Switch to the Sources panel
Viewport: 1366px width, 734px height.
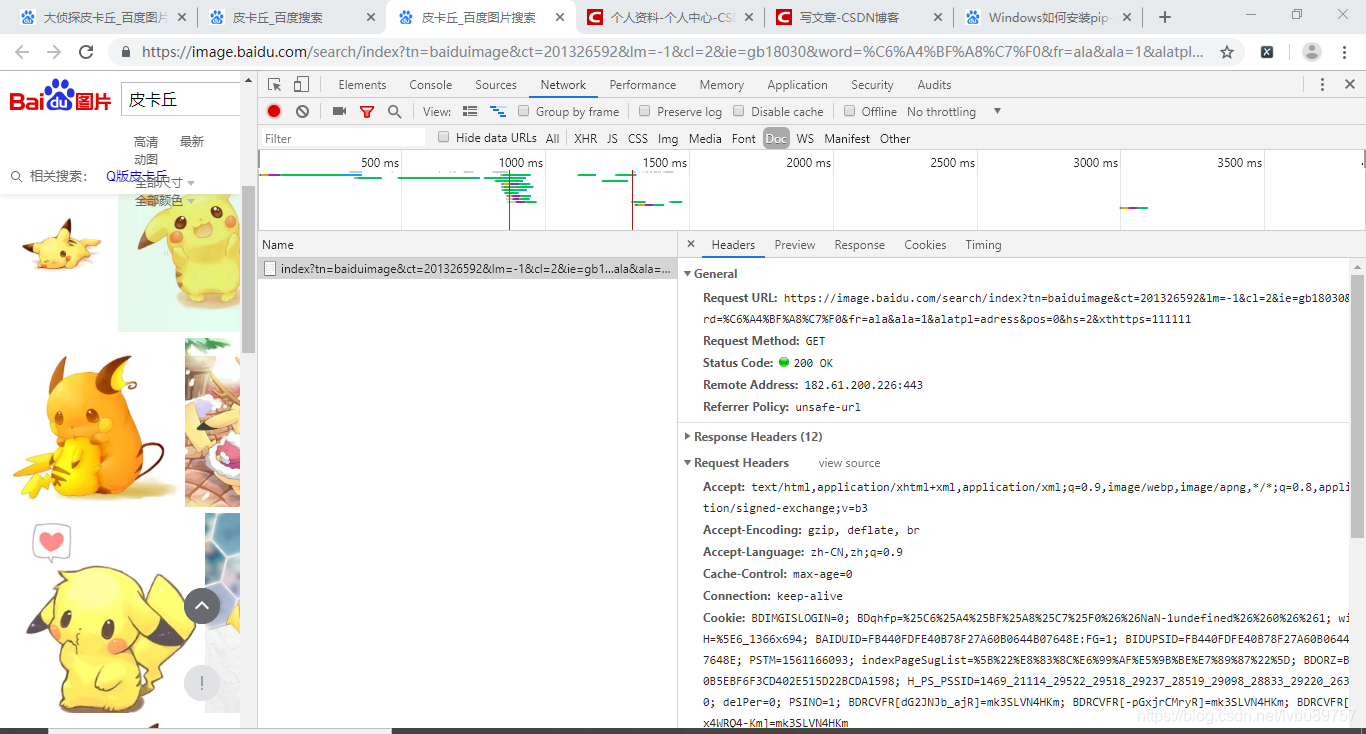[x=496, y=85]
